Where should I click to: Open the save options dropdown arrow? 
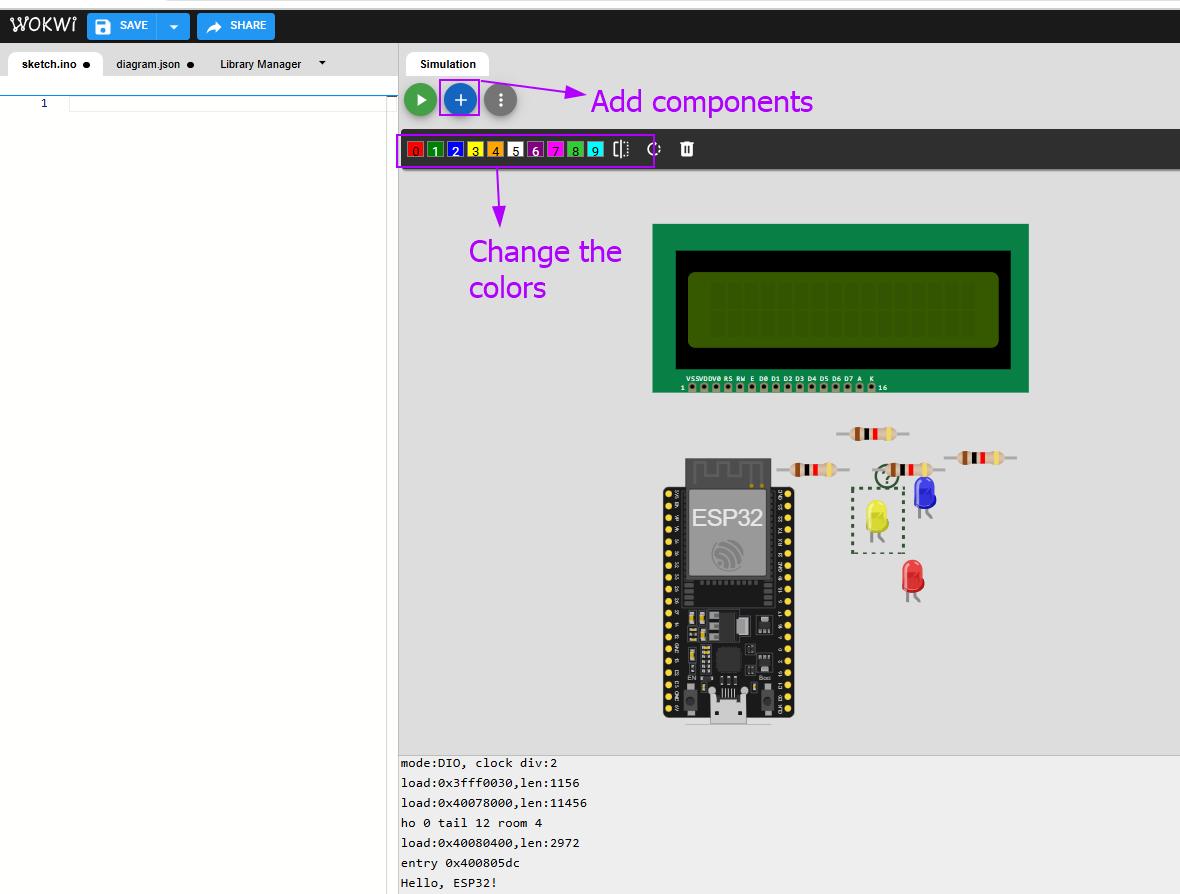click(174, 26)
